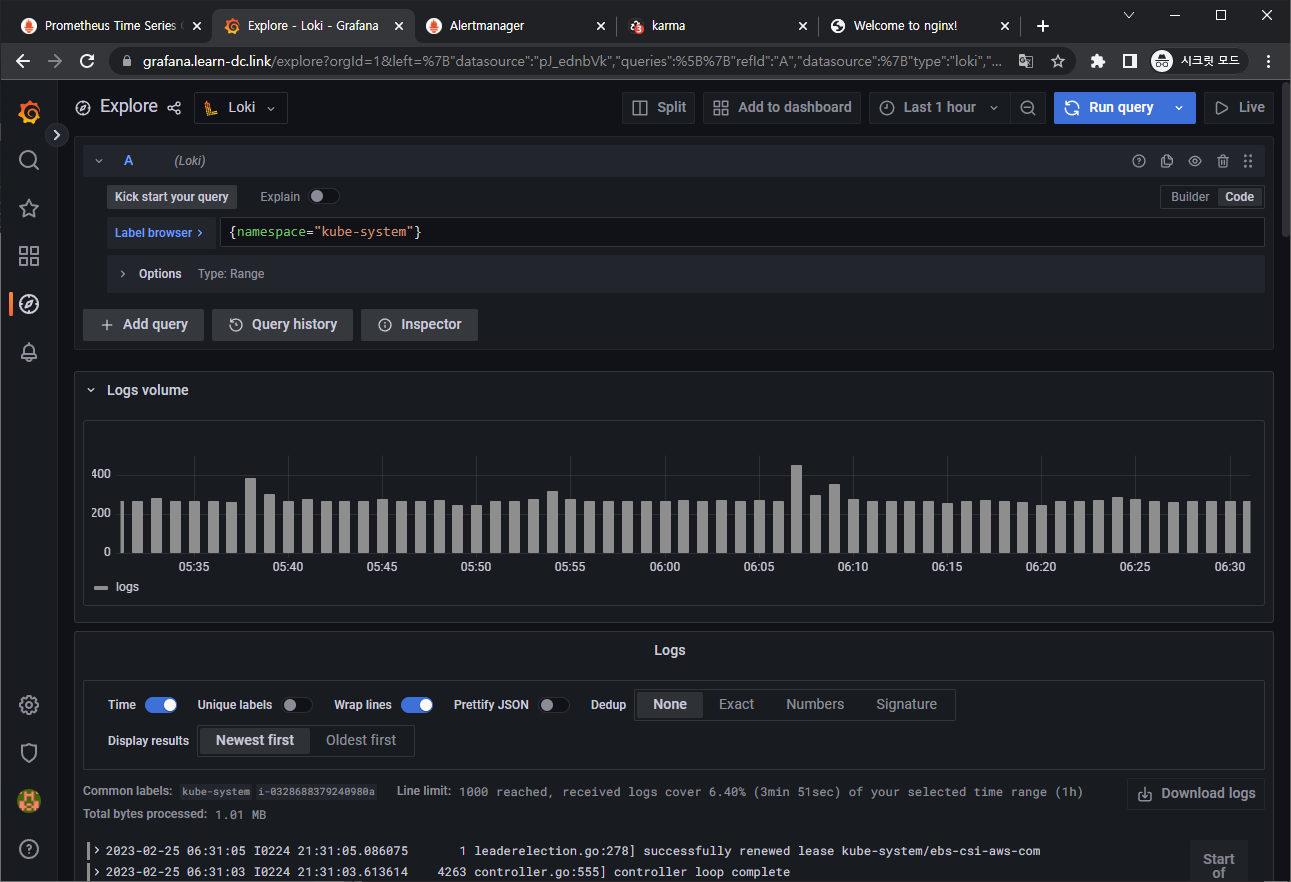1291x882 pixels.
Task: Share Explore link via share icon
Action: point(174,108)
